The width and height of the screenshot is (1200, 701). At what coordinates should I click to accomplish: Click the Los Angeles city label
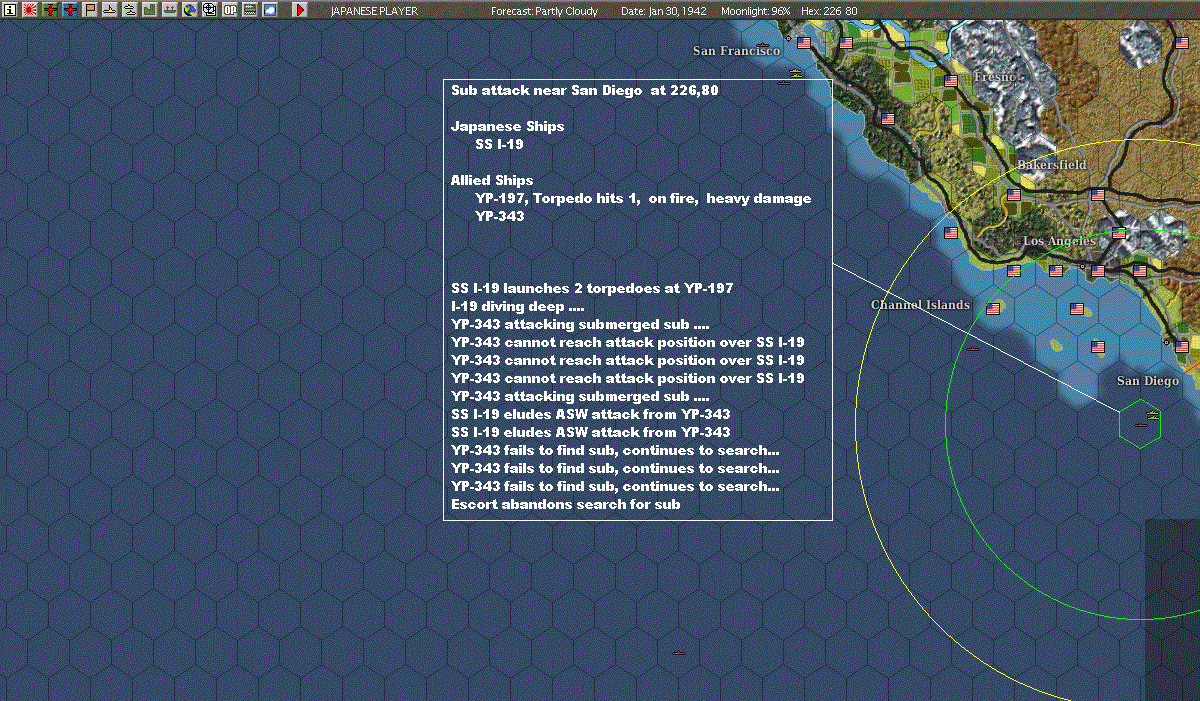coord(1059,242)
